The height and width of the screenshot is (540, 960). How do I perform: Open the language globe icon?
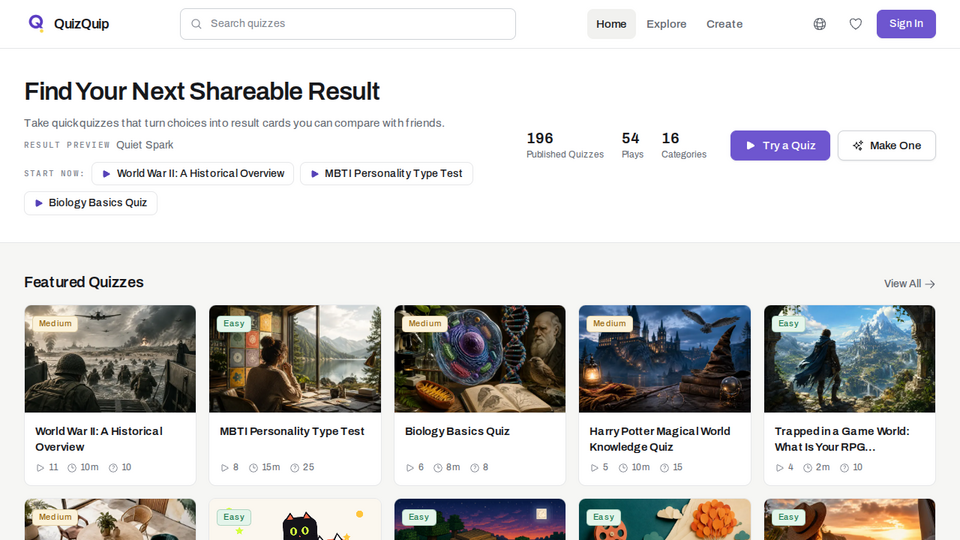point(819,24)
